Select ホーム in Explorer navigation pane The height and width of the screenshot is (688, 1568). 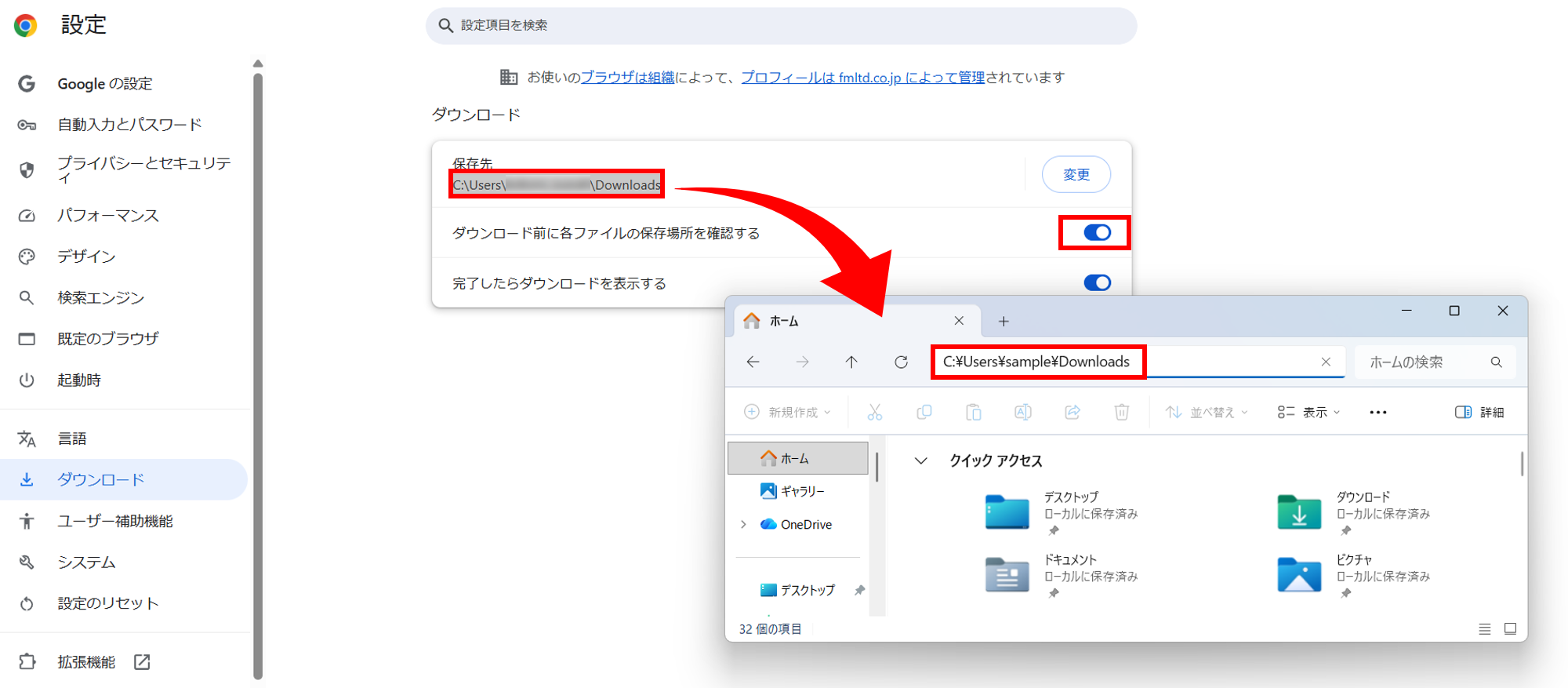(x=798, y=458)
